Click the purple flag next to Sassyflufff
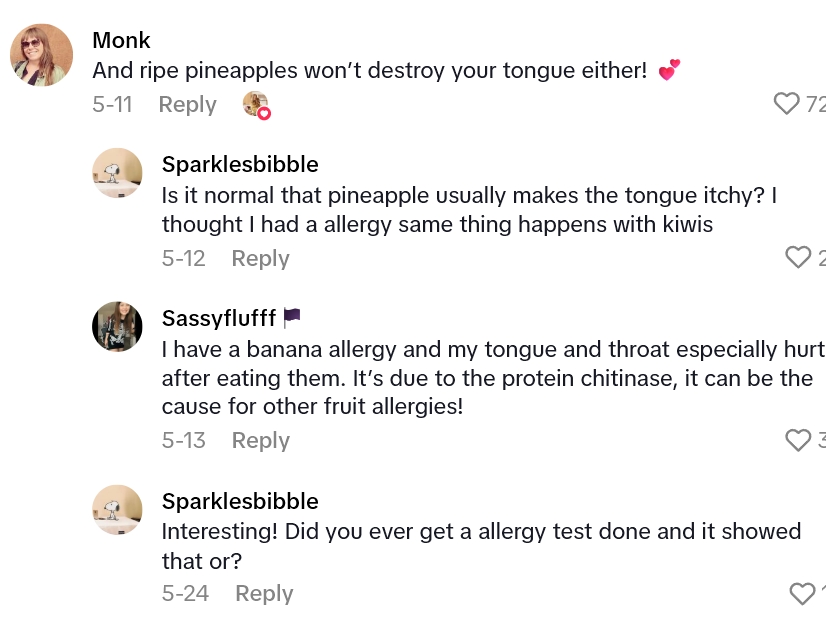 click(292, 318)
